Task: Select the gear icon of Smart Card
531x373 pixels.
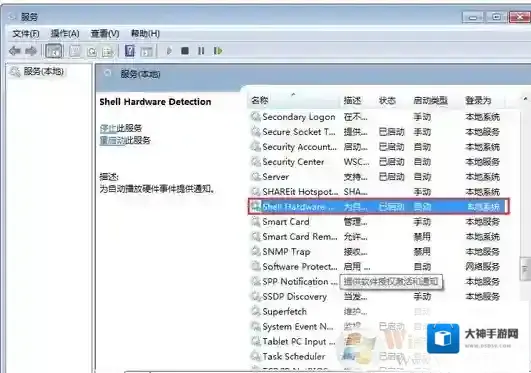Action: (x=255, y=222)
